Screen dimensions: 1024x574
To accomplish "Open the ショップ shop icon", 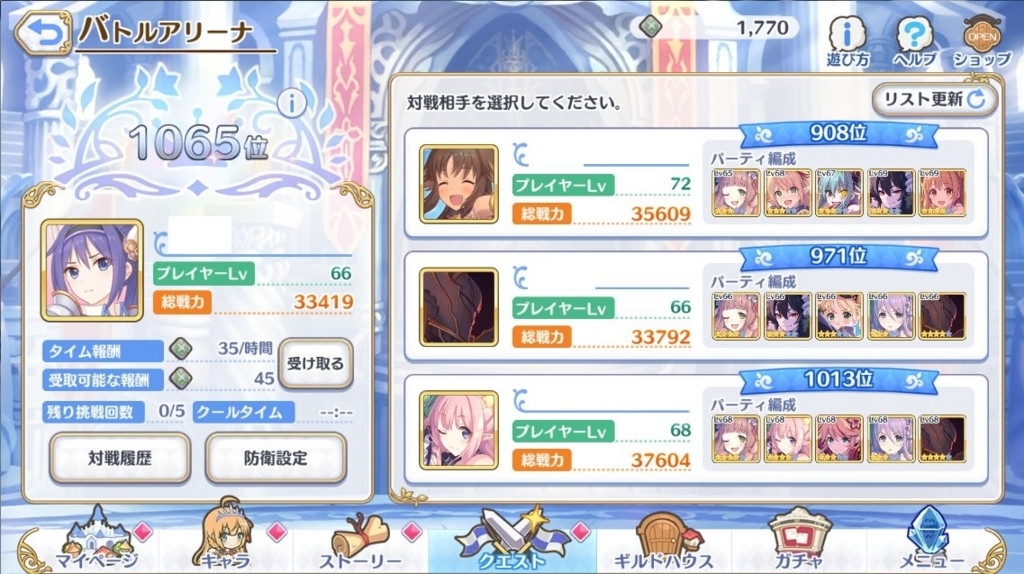I will coord(982,41).
